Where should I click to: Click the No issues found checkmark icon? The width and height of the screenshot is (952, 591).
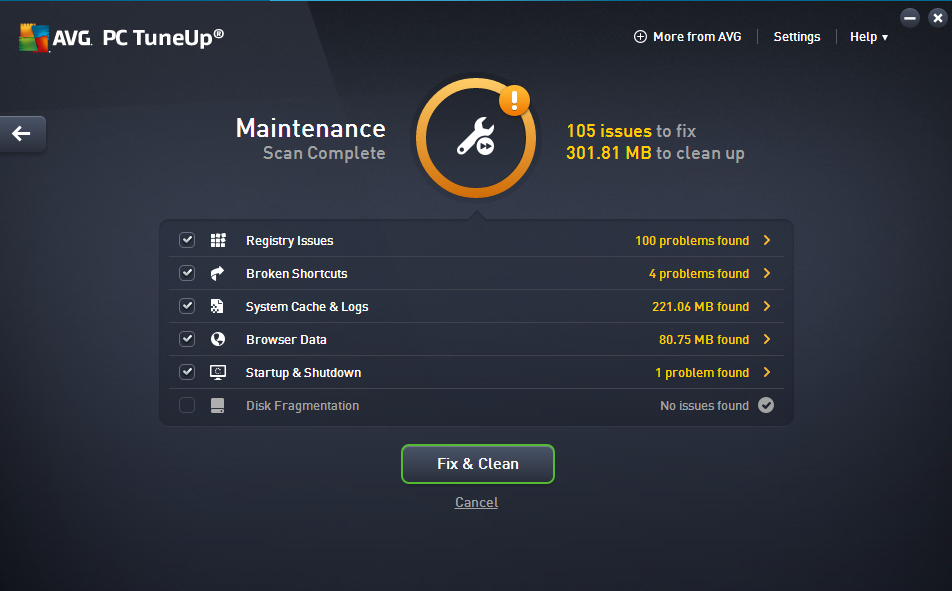(x=766, y=405)
